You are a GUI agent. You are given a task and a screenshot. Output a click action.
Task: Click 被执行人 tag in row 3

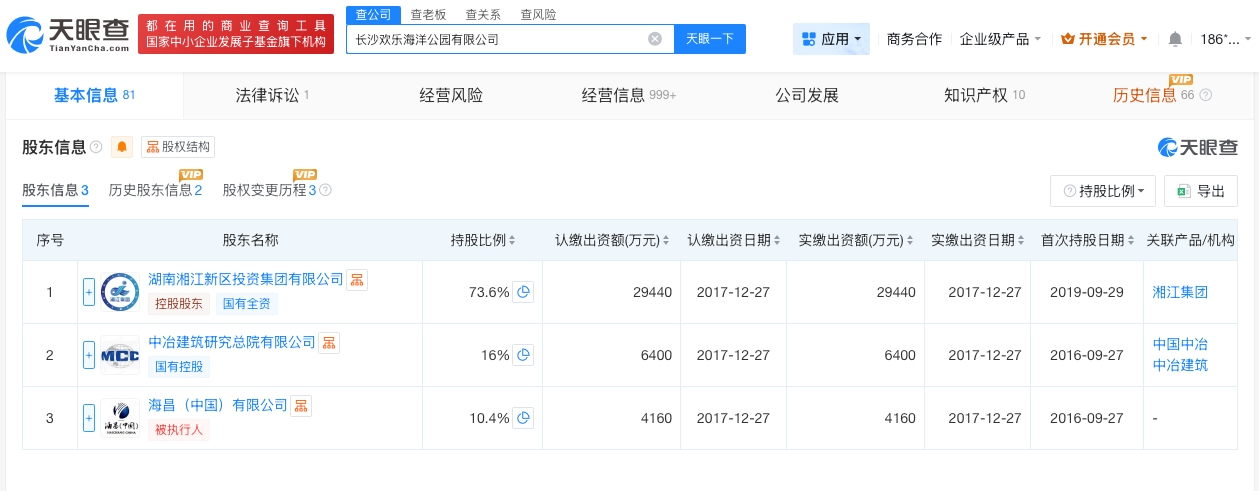coord(179,430)
